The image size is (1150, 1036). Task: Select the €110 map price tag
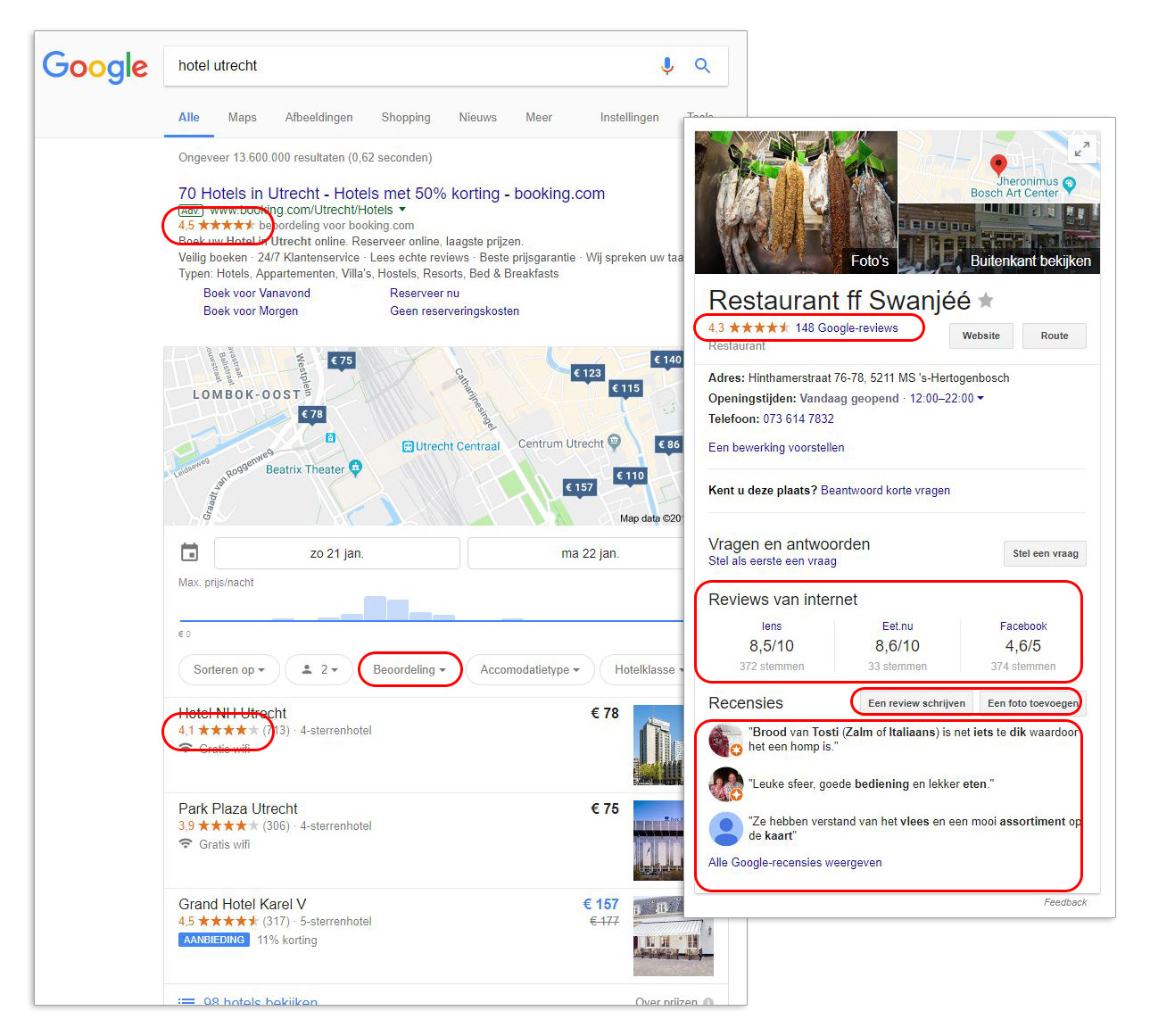(631, 476)
